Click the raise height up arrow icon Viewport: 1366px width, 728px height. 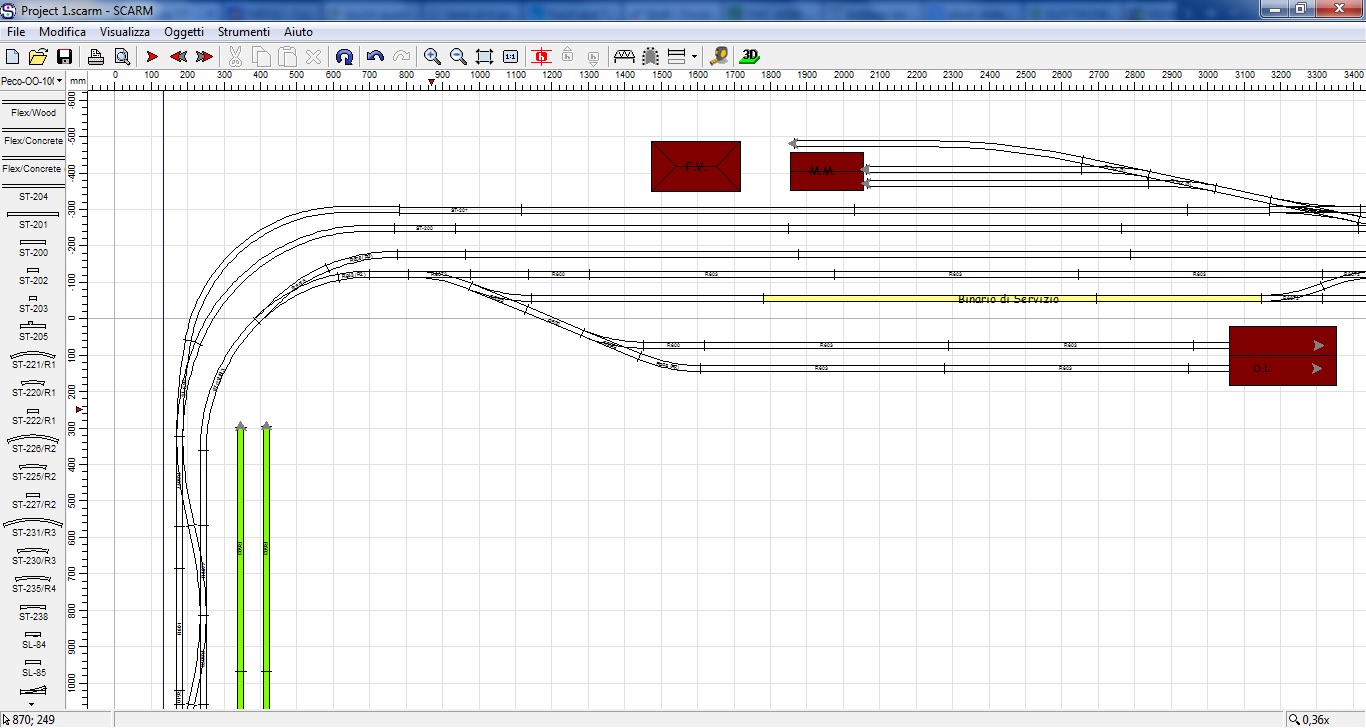point(567,57)
